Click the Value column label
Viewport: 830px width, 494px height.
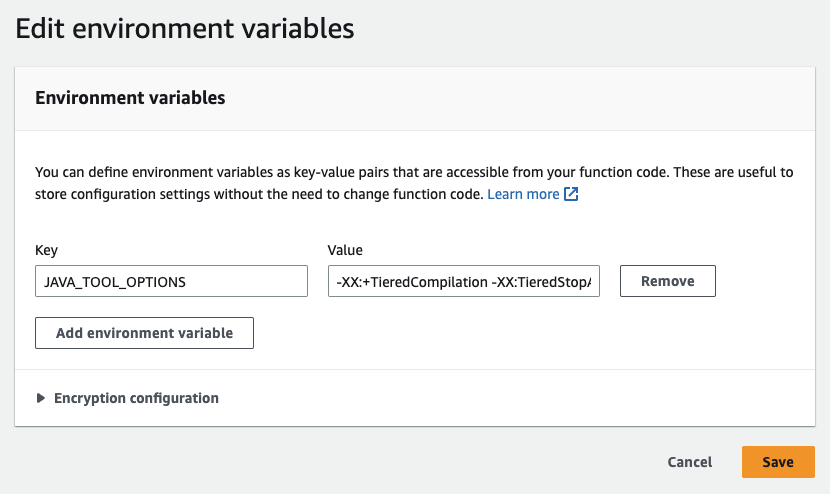(345, 250)
